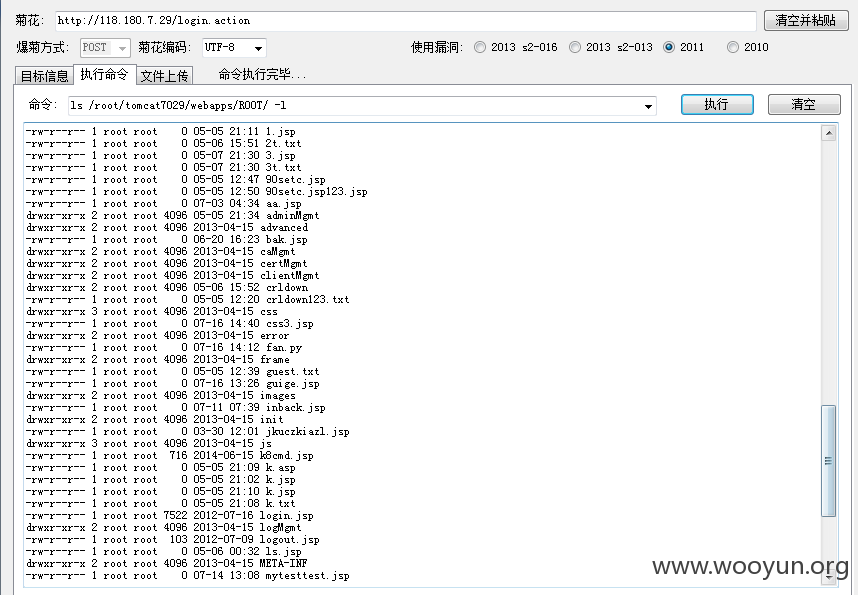Click the output line for k.asp

160,469
